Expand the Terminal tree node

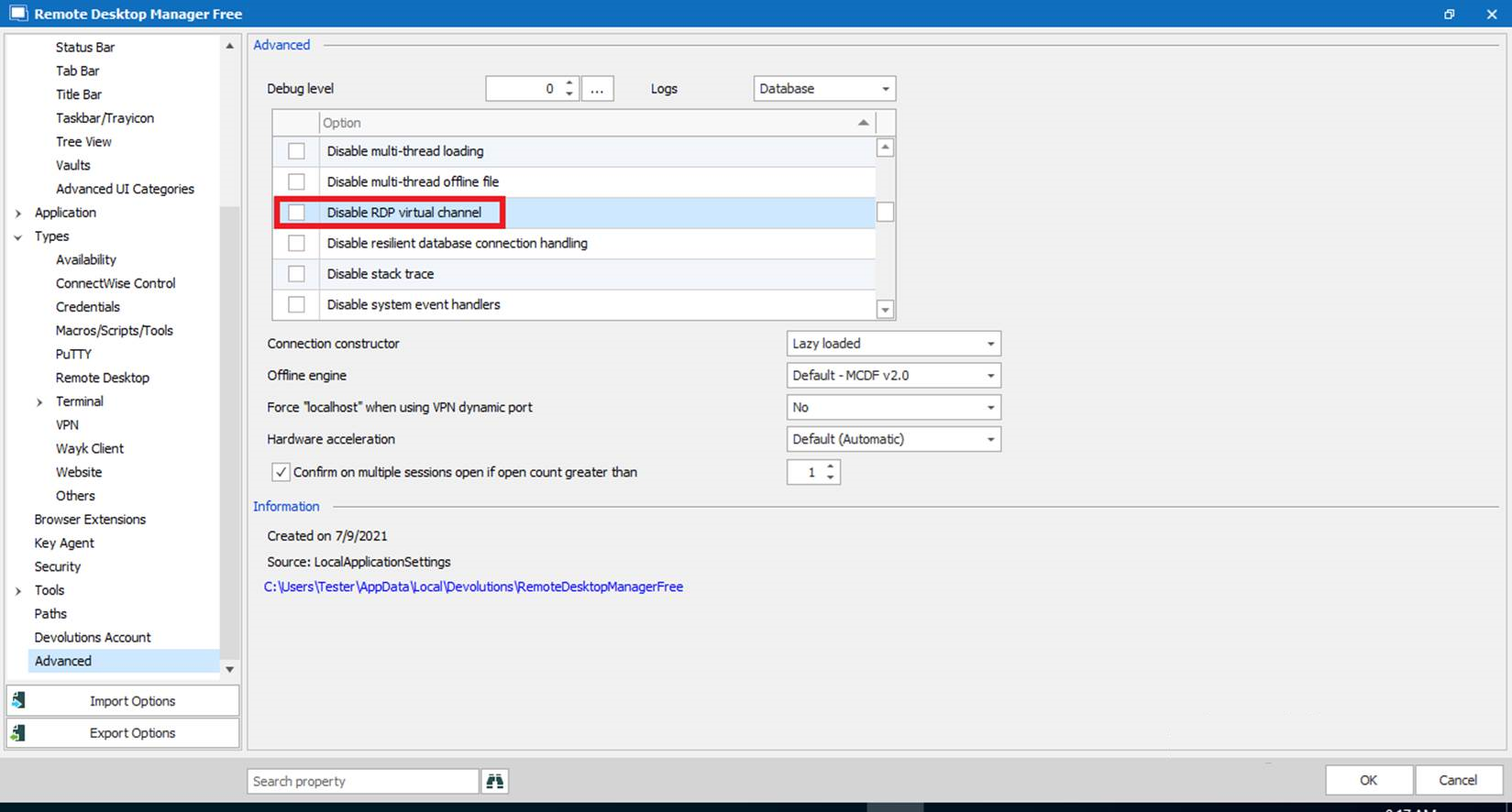39,402
